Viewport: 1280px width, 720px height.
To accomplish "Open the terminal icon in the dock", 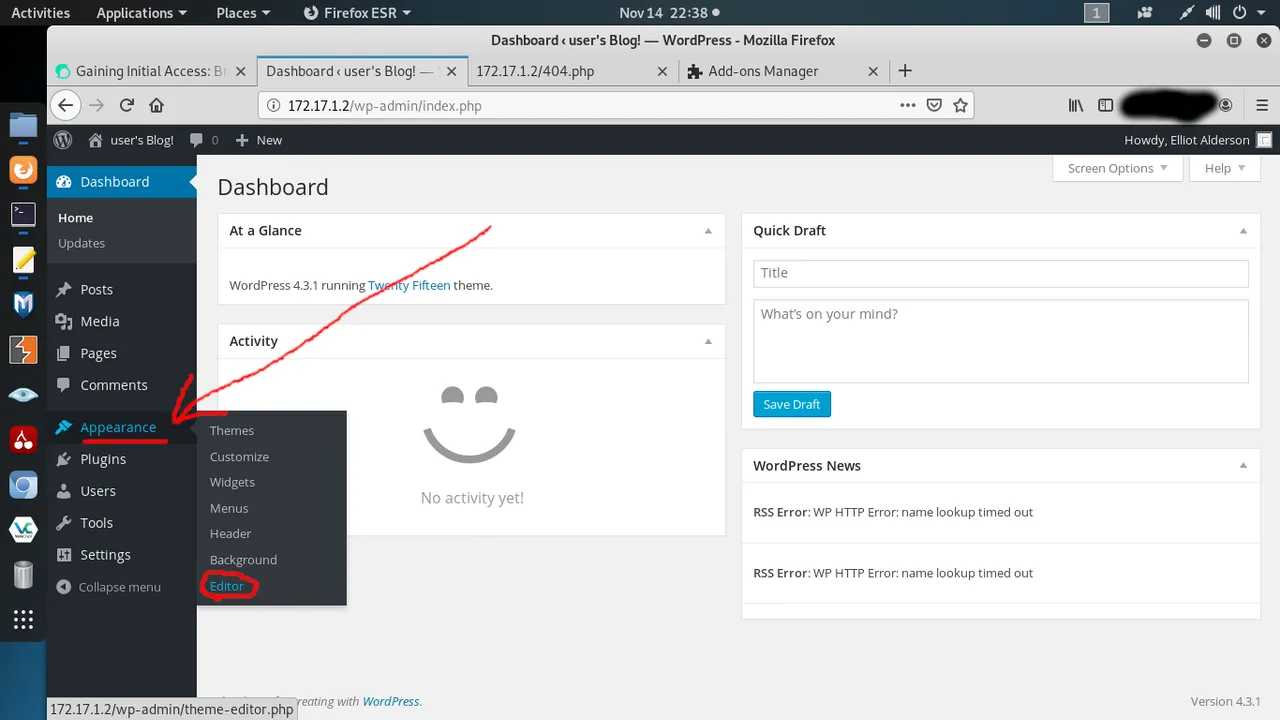I will 23,214.
